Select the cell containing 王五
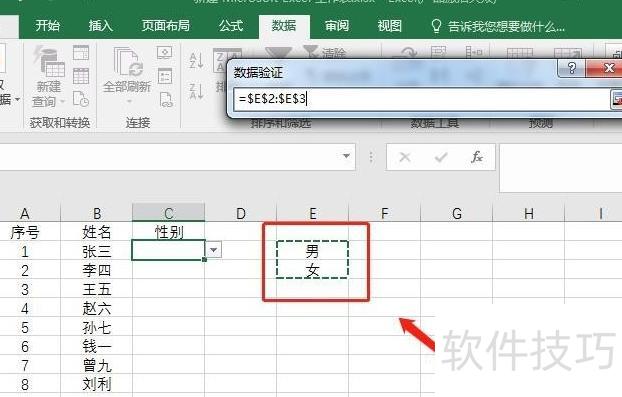Image resolution: width=622 pixels, height=397 pixels. tap(96, 289)
